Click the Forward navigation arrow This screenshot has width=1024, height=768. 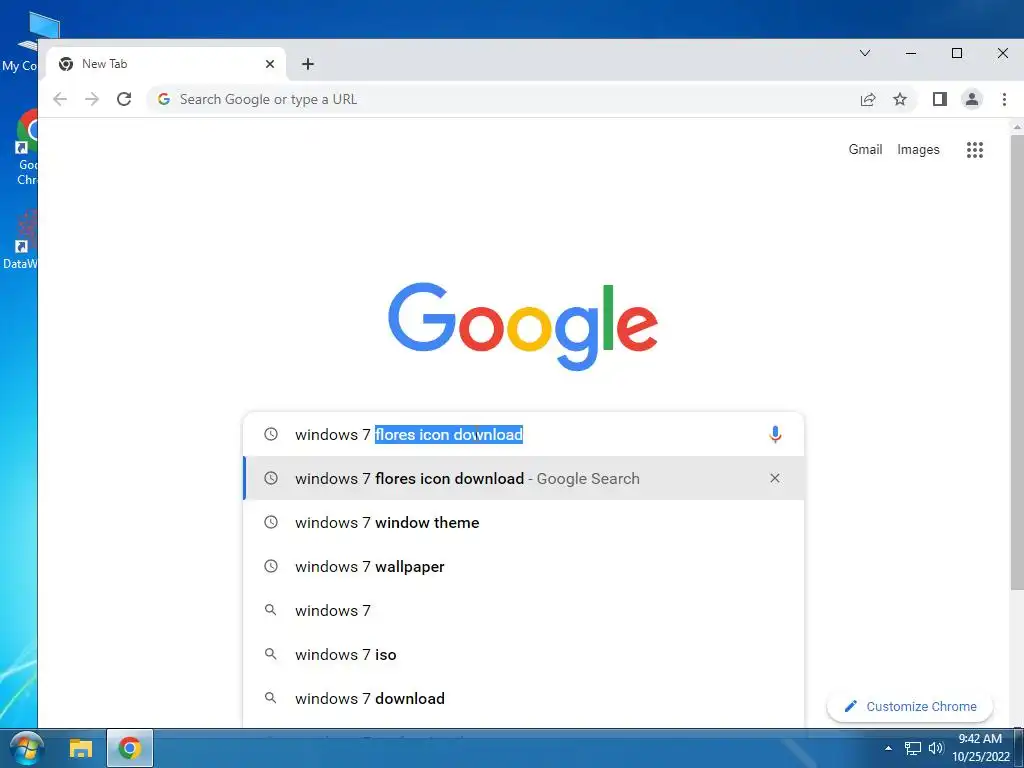[x=92, y=99]
